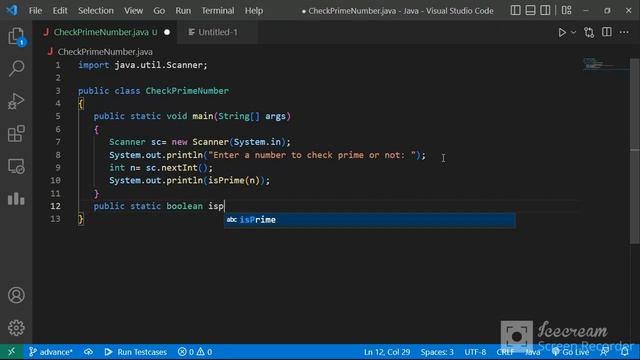Accept the isPrime autocomplete suggestion
Screen dimensions: 640x360
pyautogui.click(x=369, y=220)
